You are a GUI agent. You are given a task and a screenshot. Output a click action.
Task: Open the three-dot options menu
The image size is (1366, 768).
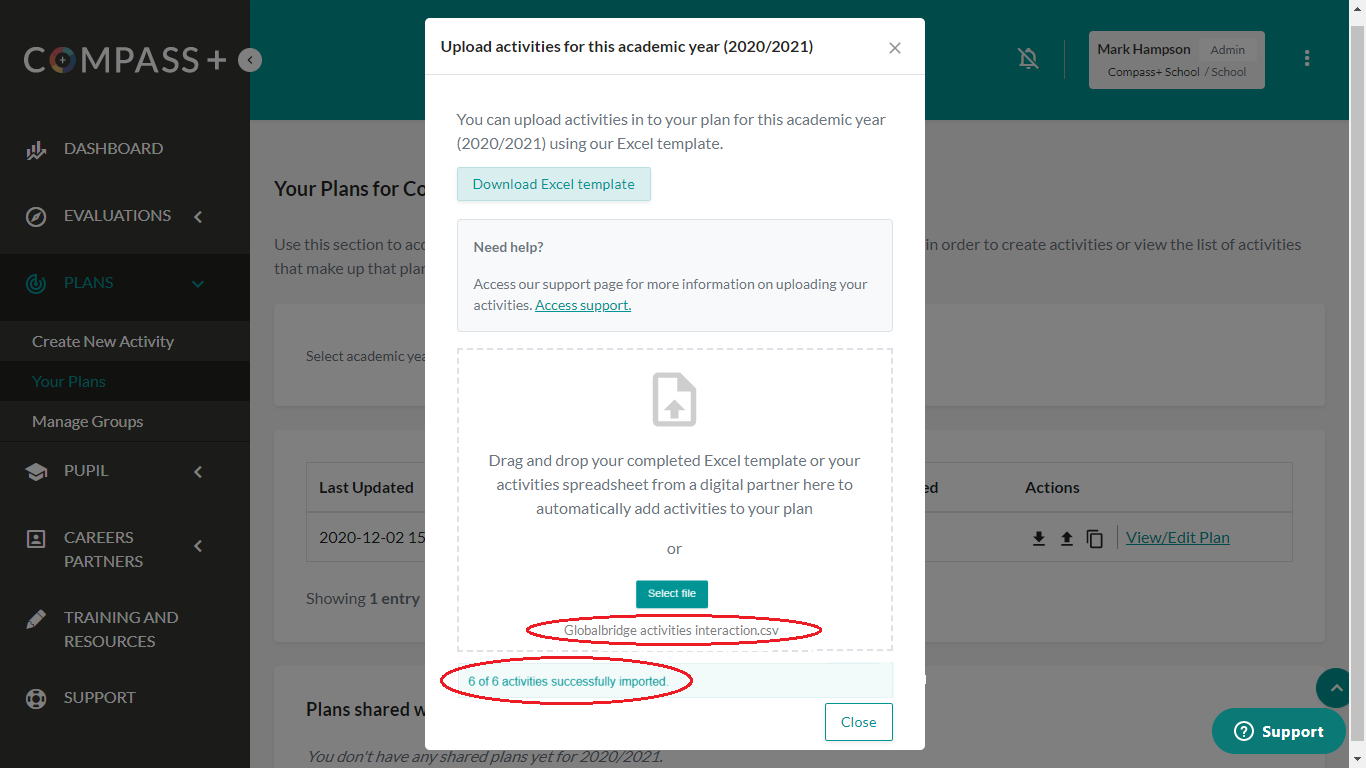point(1307,58)
